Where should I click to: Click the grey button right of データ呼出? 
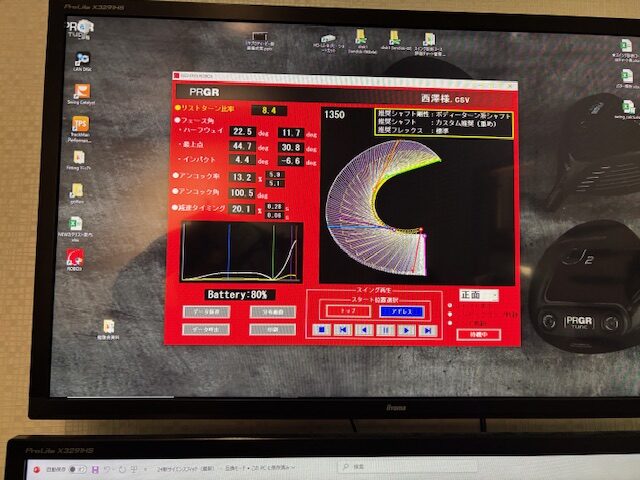(x=272, y=330)
